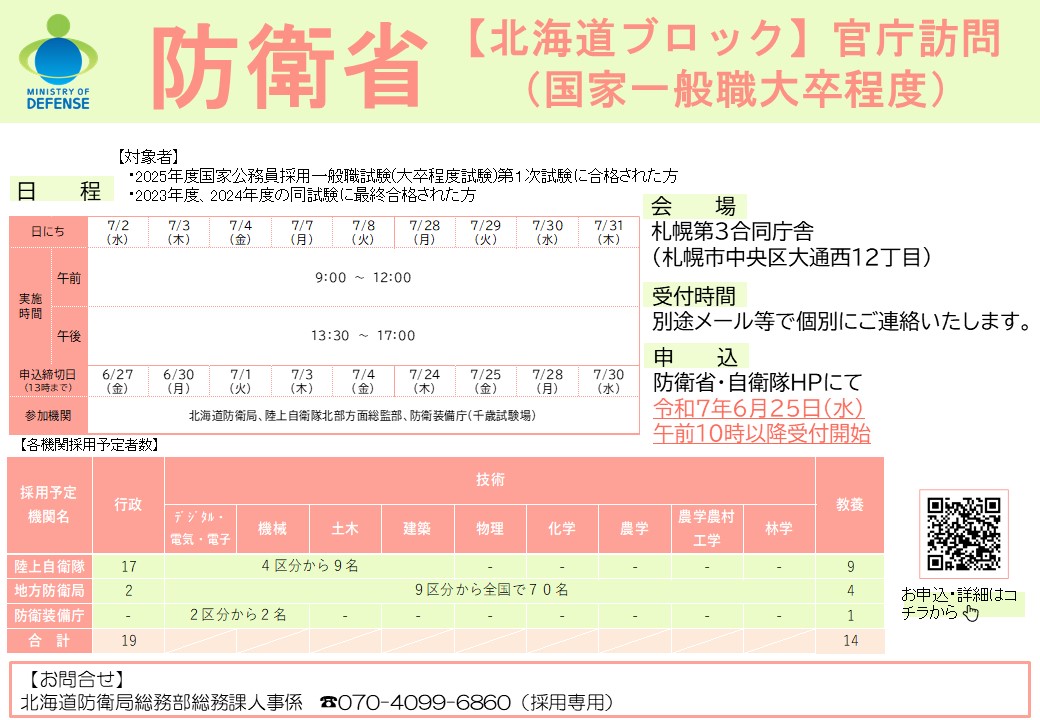Click the 防衛装備庁 row label
Screen dimensions: 1040x720
tap(50, 615)
